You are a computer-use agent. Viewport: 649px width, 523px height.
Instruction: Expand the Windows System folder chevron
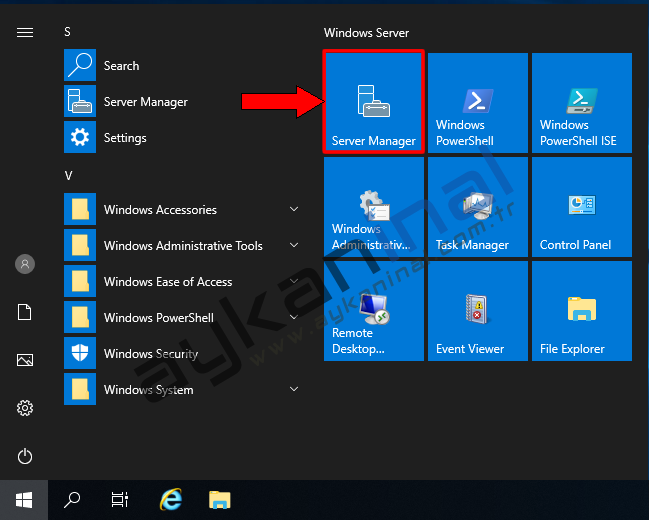294,389
